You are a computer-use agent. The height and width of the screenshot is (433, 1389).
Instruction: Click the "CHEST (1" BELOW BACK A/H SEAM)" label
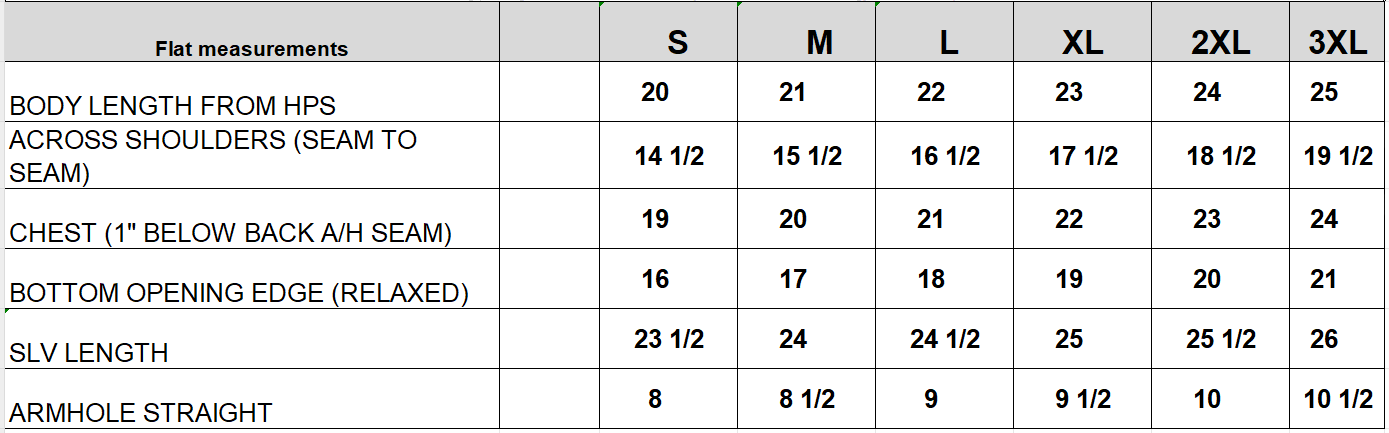tap(230, 234)
